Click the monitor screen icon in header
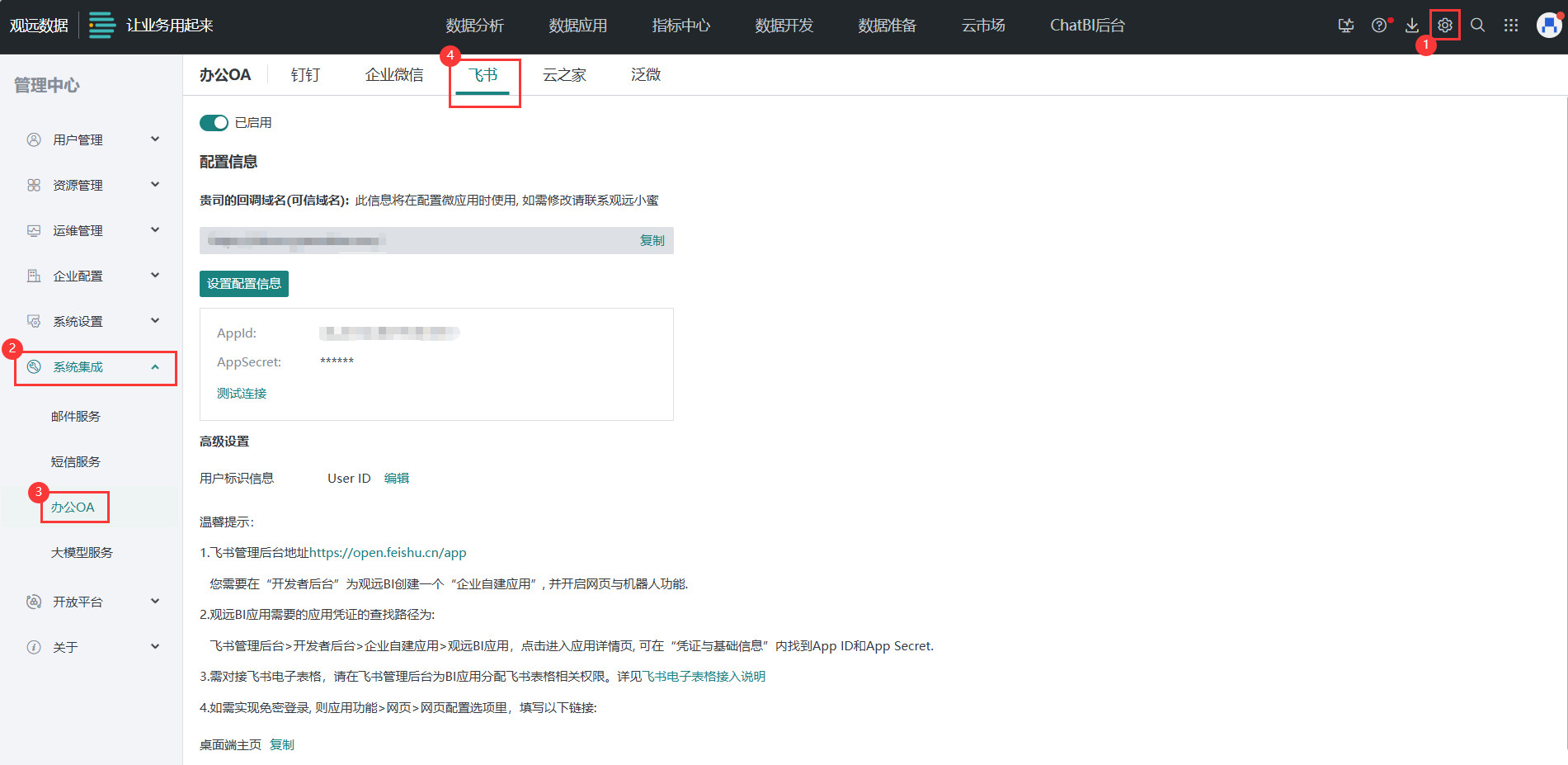The image size is (1568, 765). [1345, 26]
